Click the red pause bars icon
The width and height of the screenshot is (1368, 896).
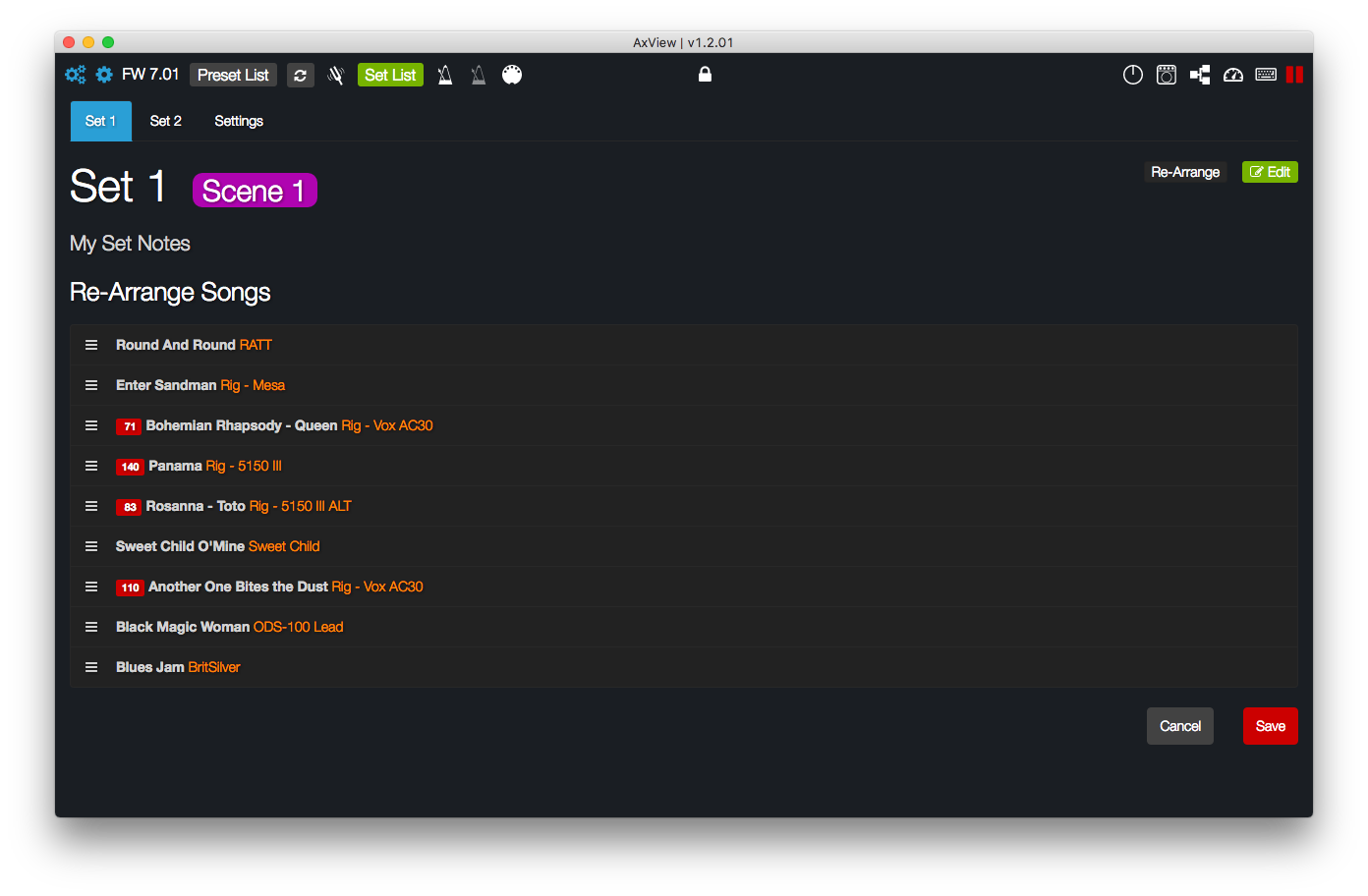pyautogui.click(x=1294, y=75)
